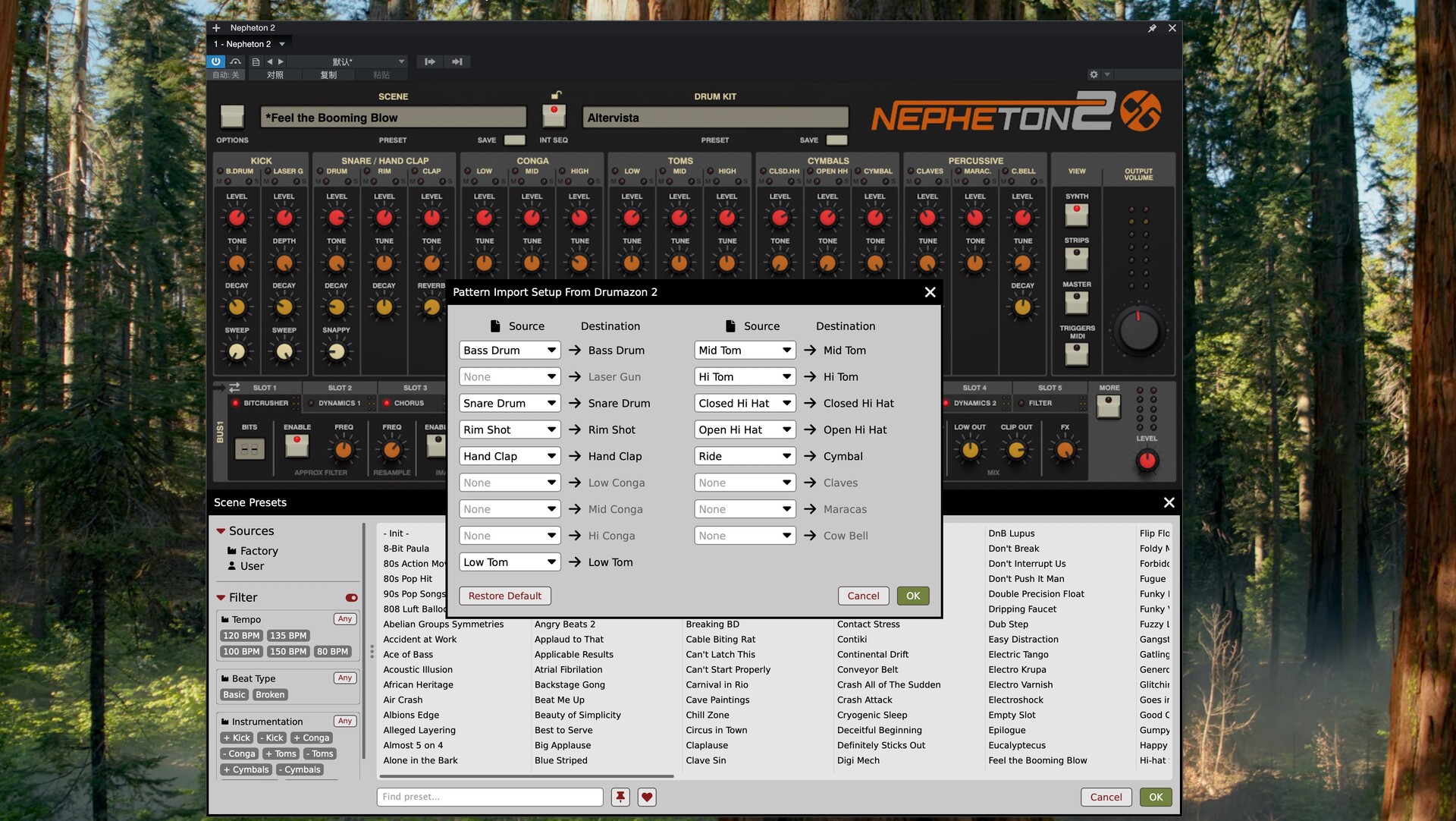
Task: Click the first skip-arrow toolbar icon
Action: (430, 61)
